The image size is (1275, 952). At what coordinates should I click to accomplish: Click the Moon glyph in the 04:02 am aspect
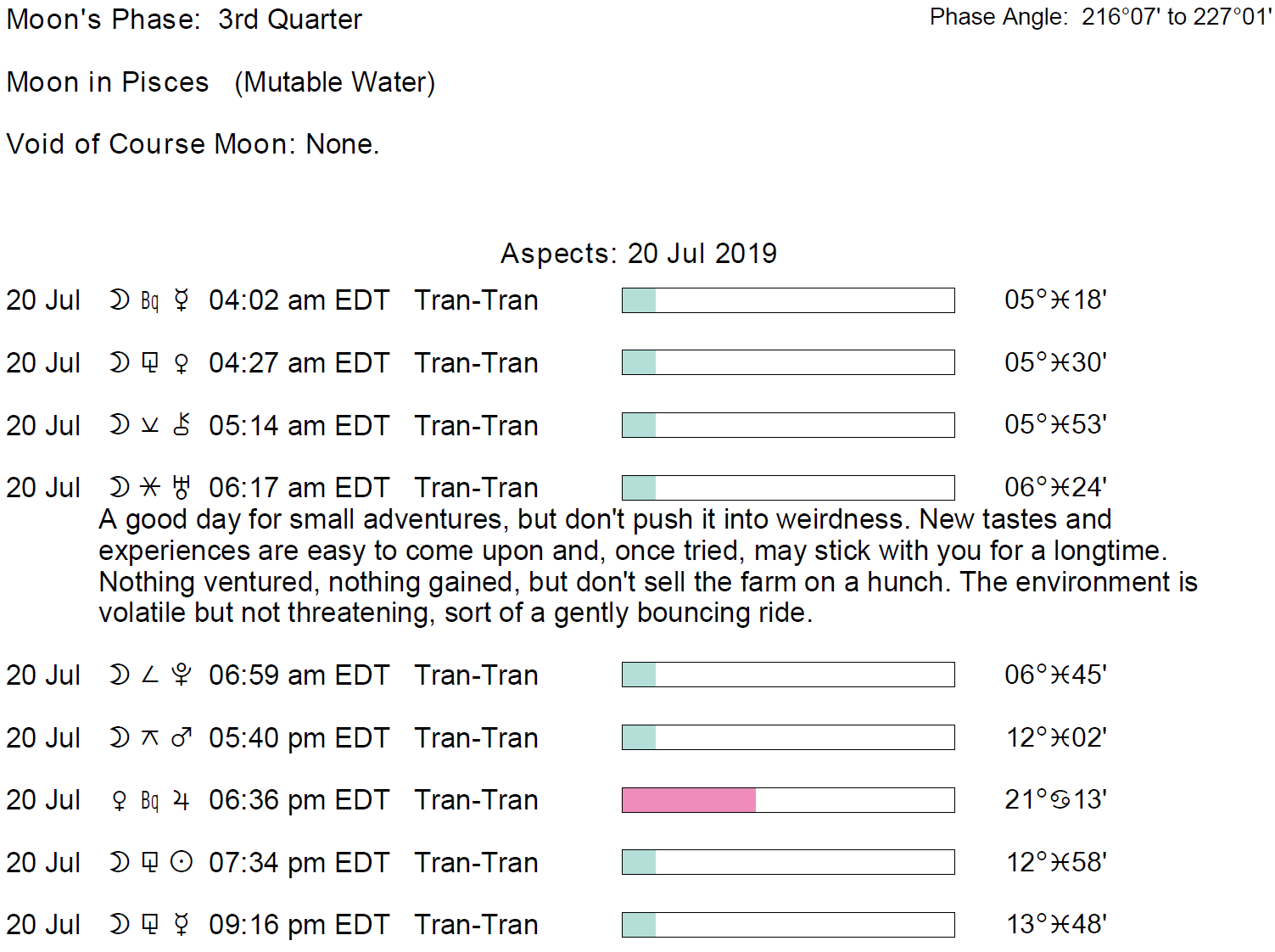[120, 300]
